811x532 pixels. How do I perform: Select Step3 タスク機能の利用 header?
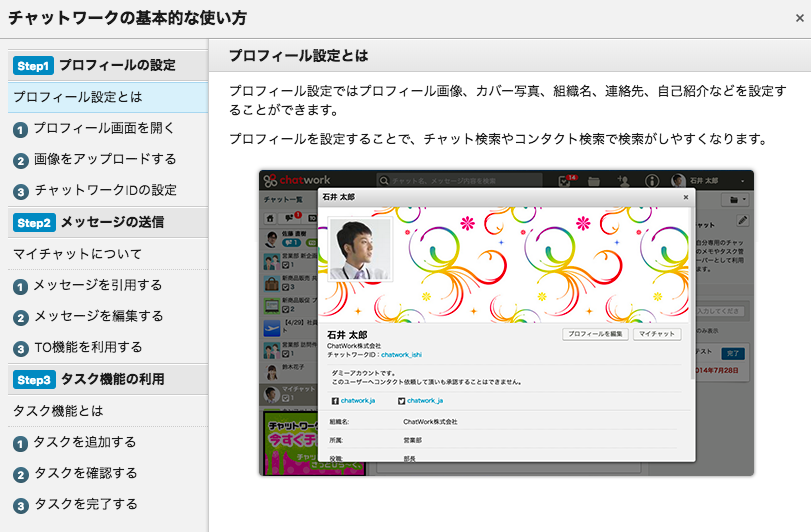(108, 379)
